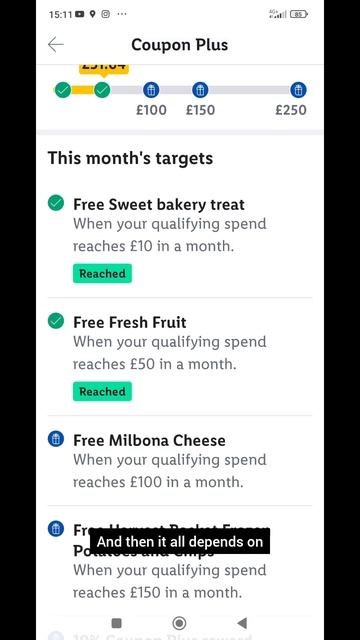
Task: Tap green checkmark beside Free Fresh Fruit
Action: (x=56, y=321)
